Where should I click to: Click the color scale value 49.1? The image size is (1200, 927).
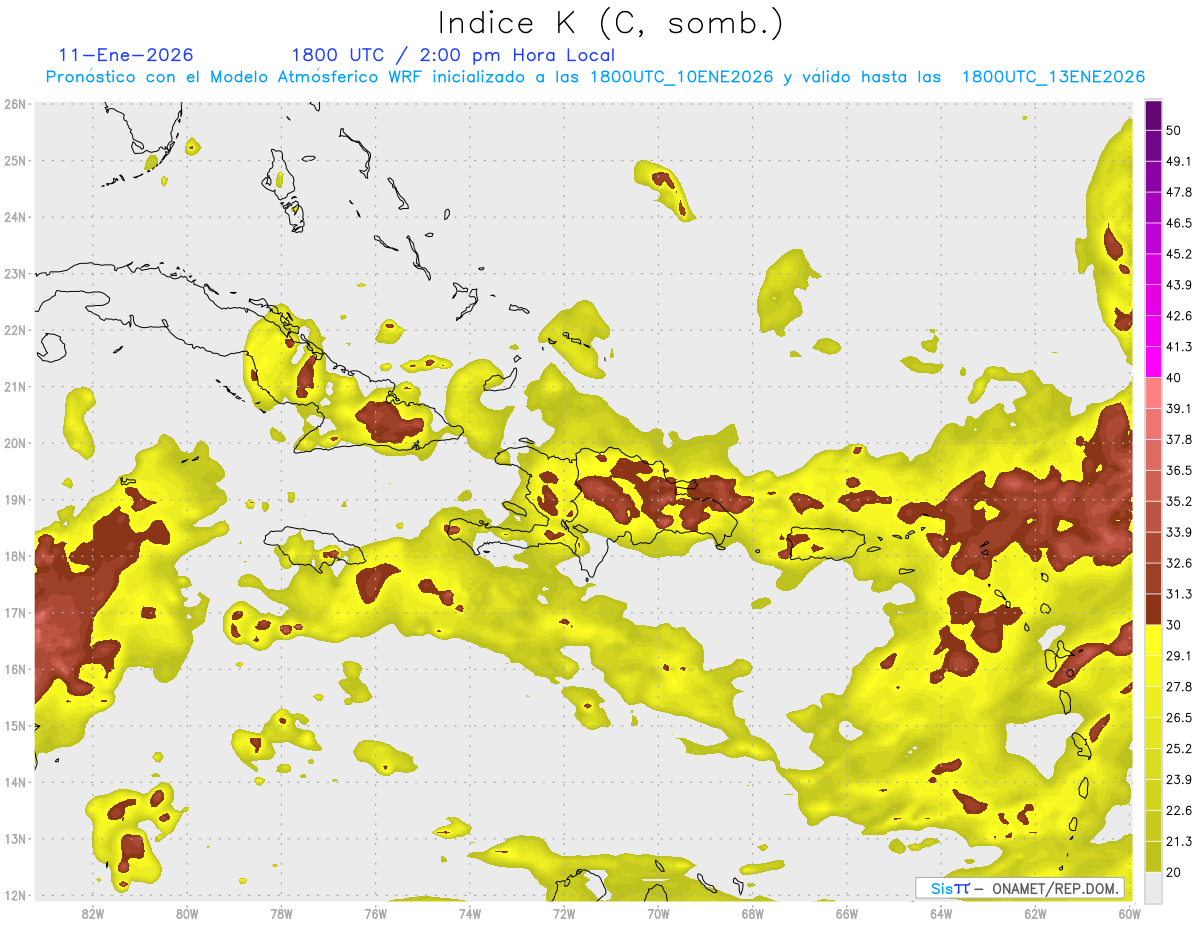1179,161
